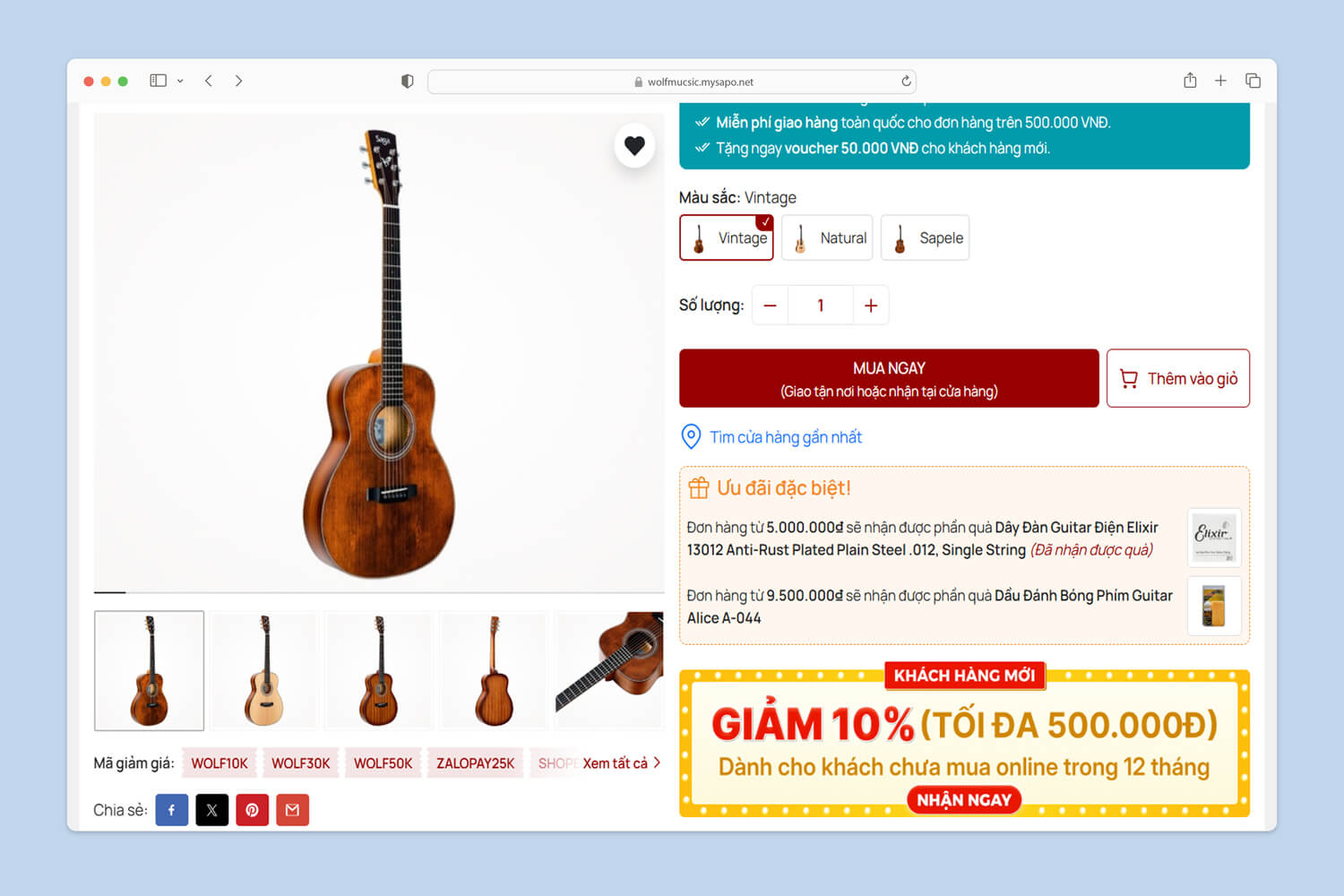Image resolution: width=1344 pixels, height=896 pixels.
Task: Decrease quantity with the minus button
Action: tap(770, 306)
